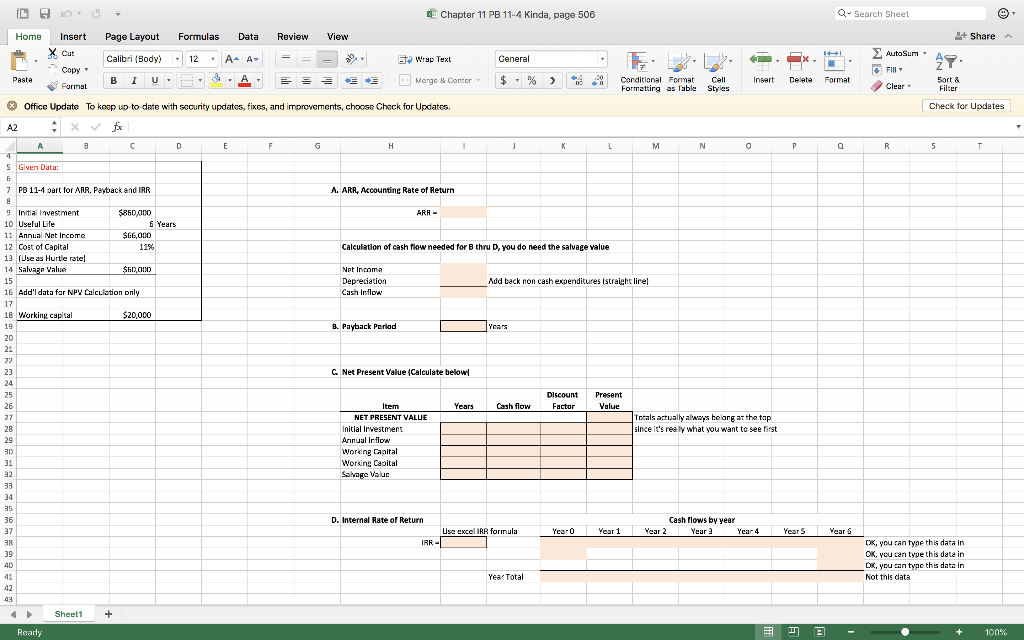Click the Delete cells icon

(x=797, y=61)
